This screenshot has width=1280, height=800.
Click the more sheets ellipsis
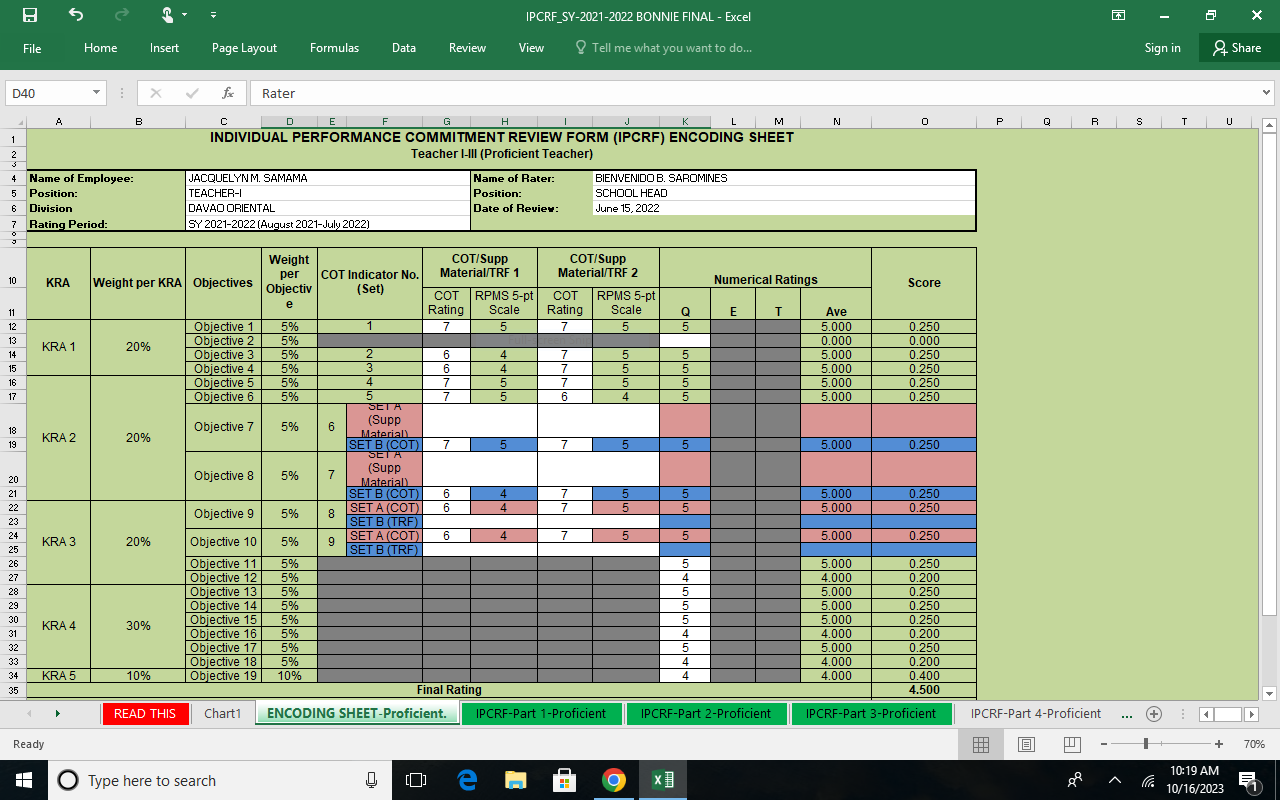click(x=1128, y=714)
